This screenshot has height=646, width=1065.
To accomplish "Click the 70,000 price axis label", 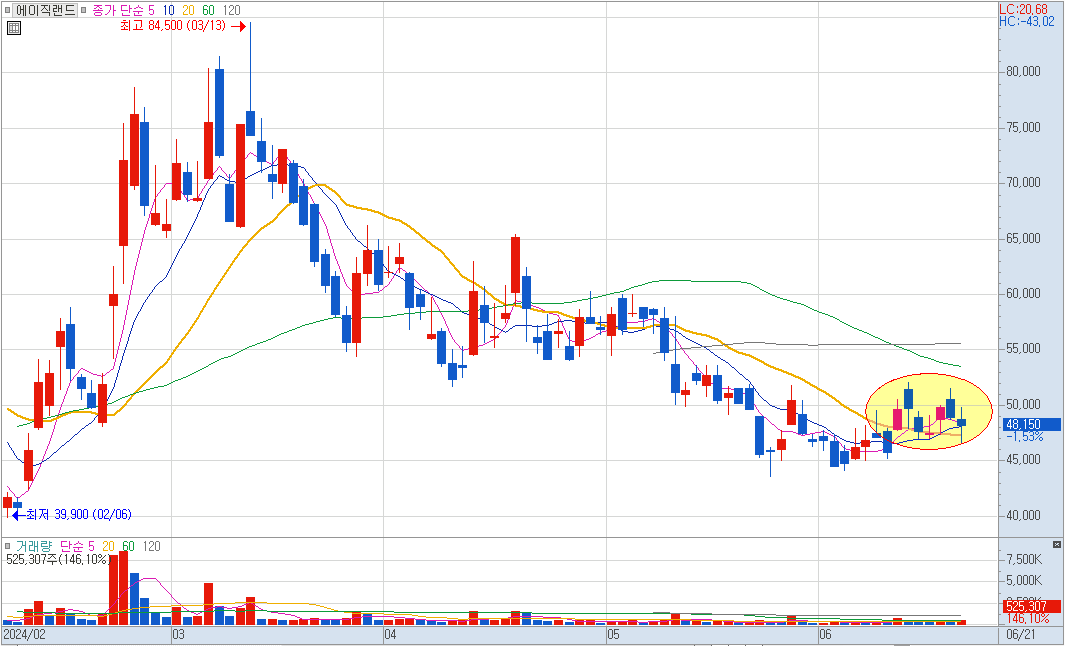I will (1022, 182).
